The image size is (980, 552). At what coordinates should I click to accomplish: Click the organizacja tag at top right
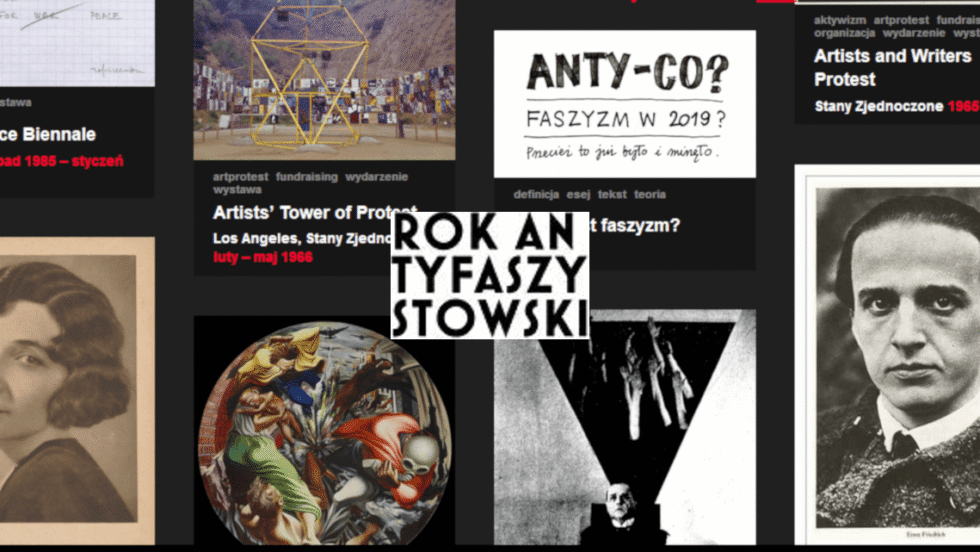click(x=844, y=33)
